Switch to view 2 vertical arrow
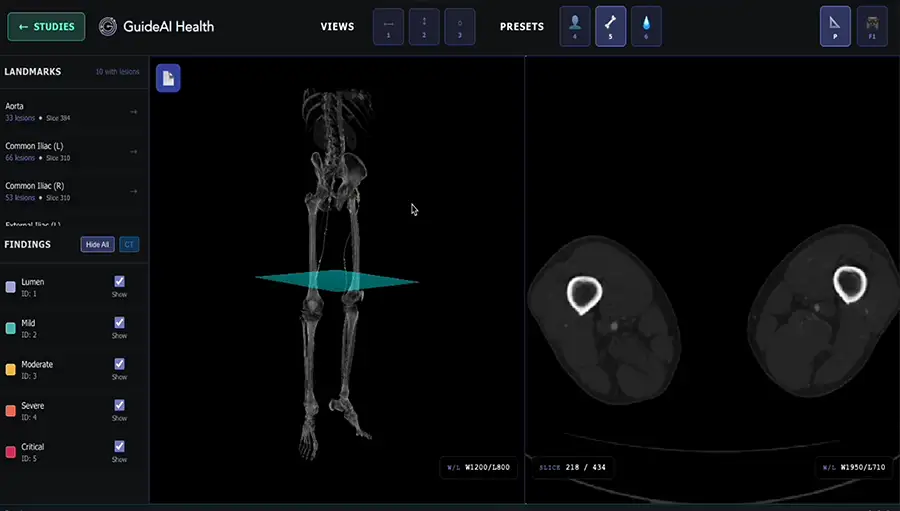Screen dimensions: 900x511 tap(424, 26)
